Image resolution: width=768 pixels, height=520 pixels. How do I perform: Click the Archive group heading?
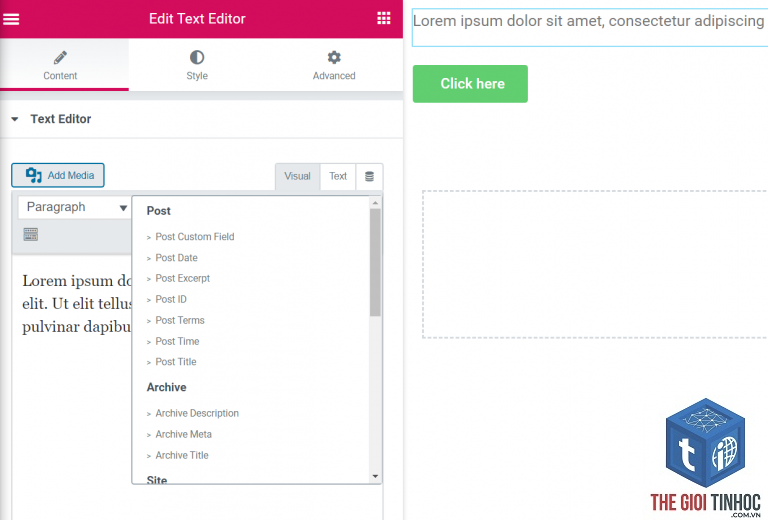point(167,387)
